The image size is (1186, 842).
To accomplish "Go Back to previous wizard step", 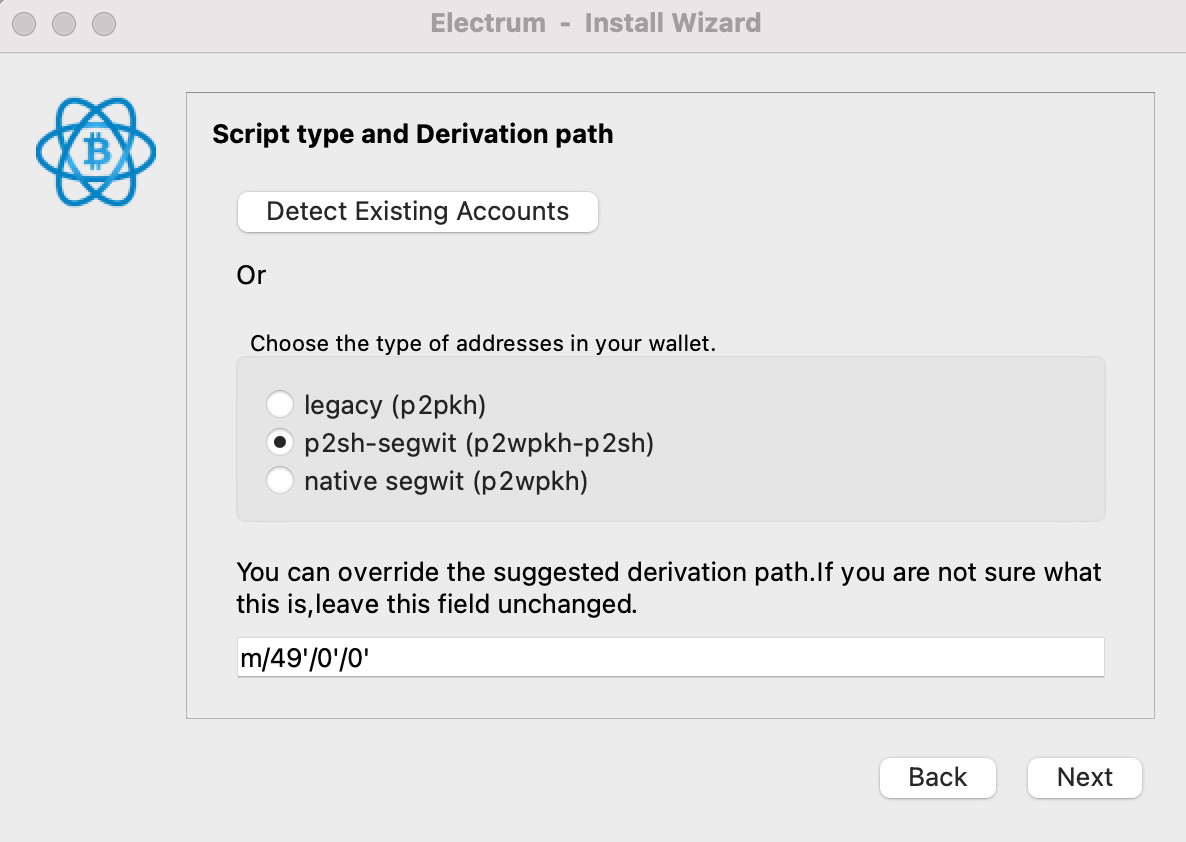I will tap(938, 778).
